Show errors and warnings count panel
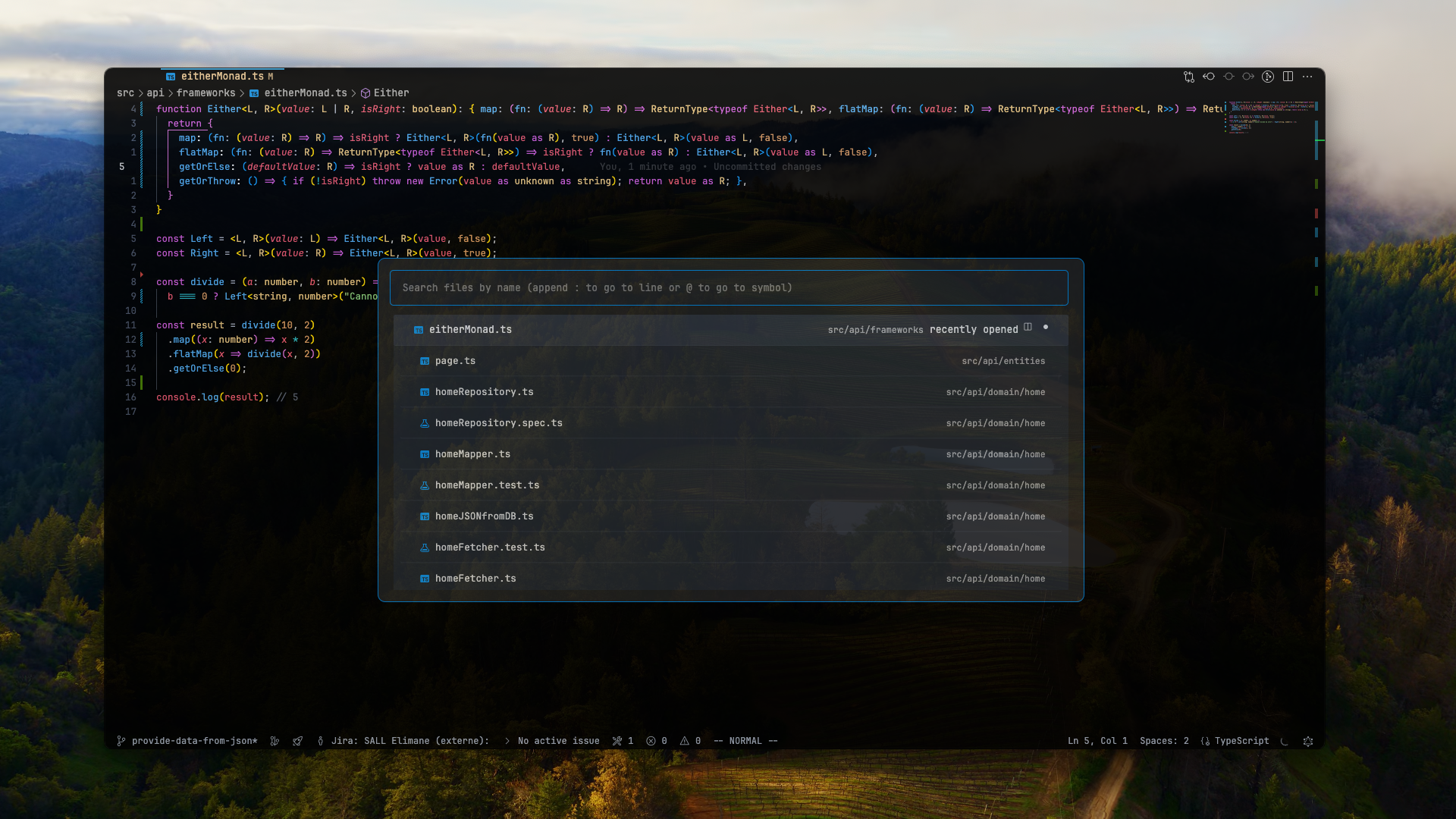Viewport: 1456px width, 819px height. point(673,741)
